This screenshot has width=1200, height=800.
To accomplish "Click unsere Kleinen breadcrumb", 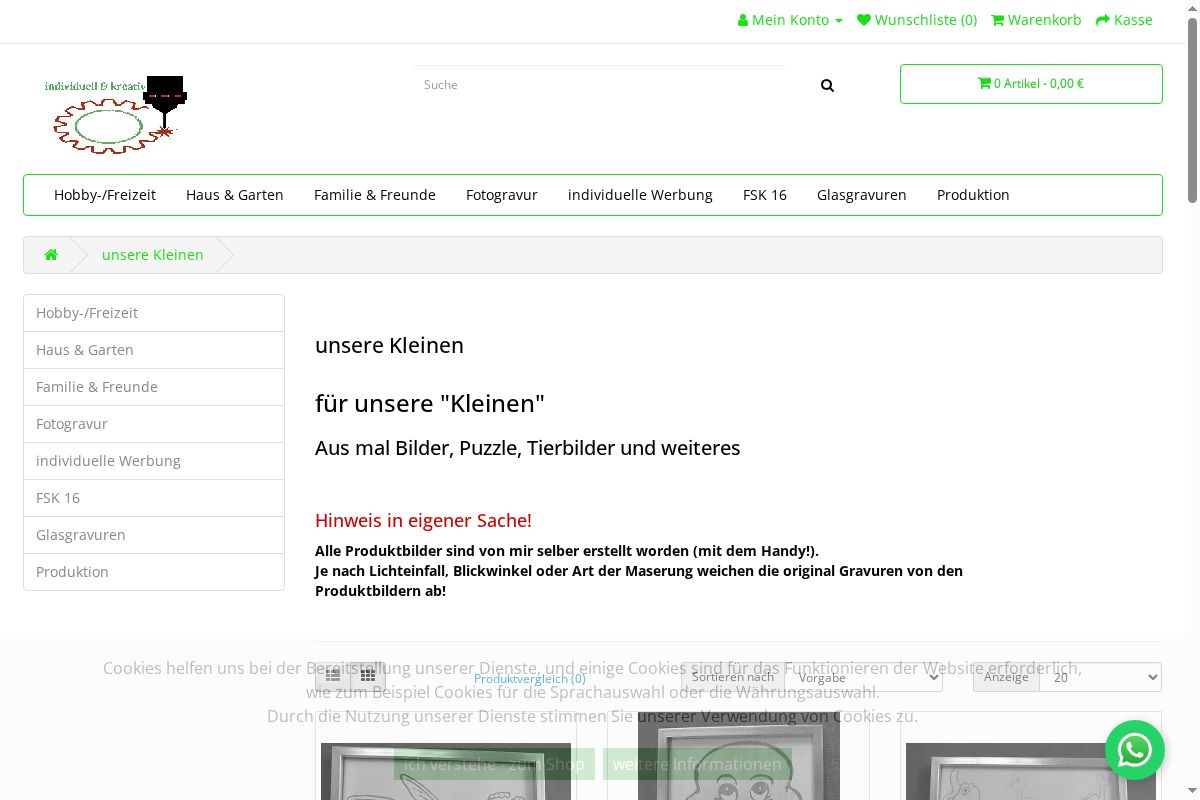I will [153, 255].
